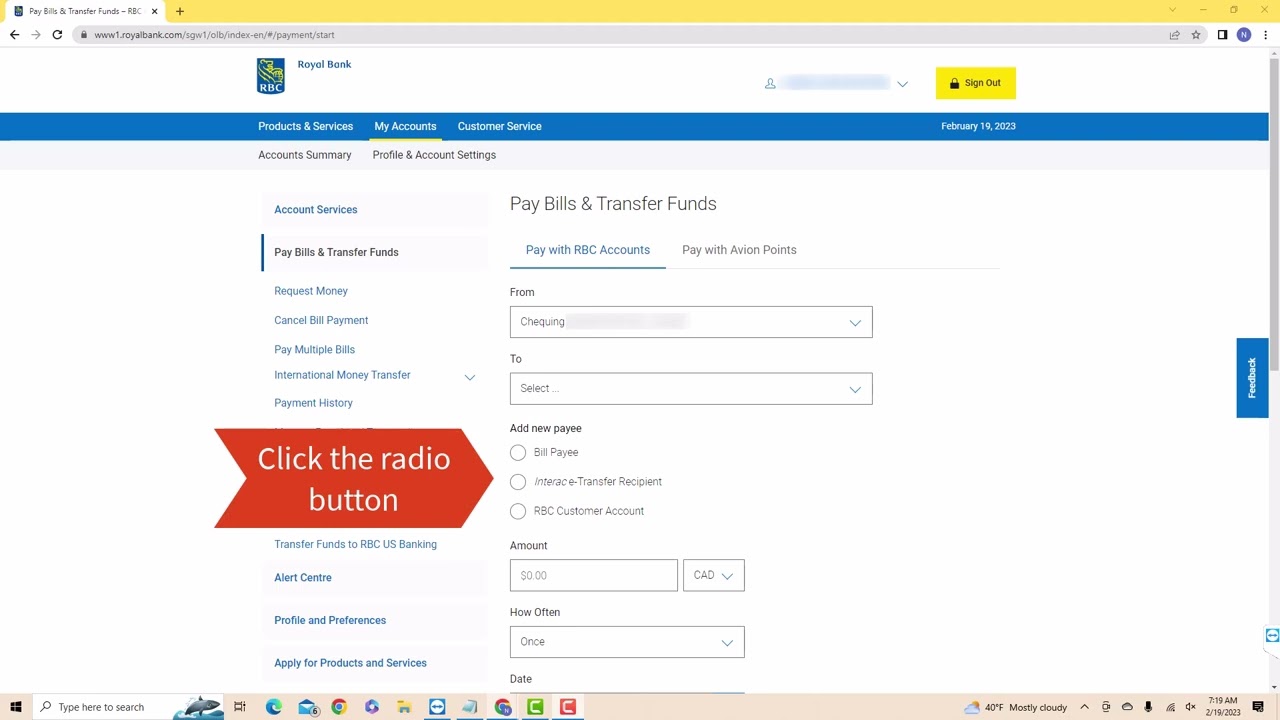Close the Pay Bills & Transfer Funds browser tab

154,11
